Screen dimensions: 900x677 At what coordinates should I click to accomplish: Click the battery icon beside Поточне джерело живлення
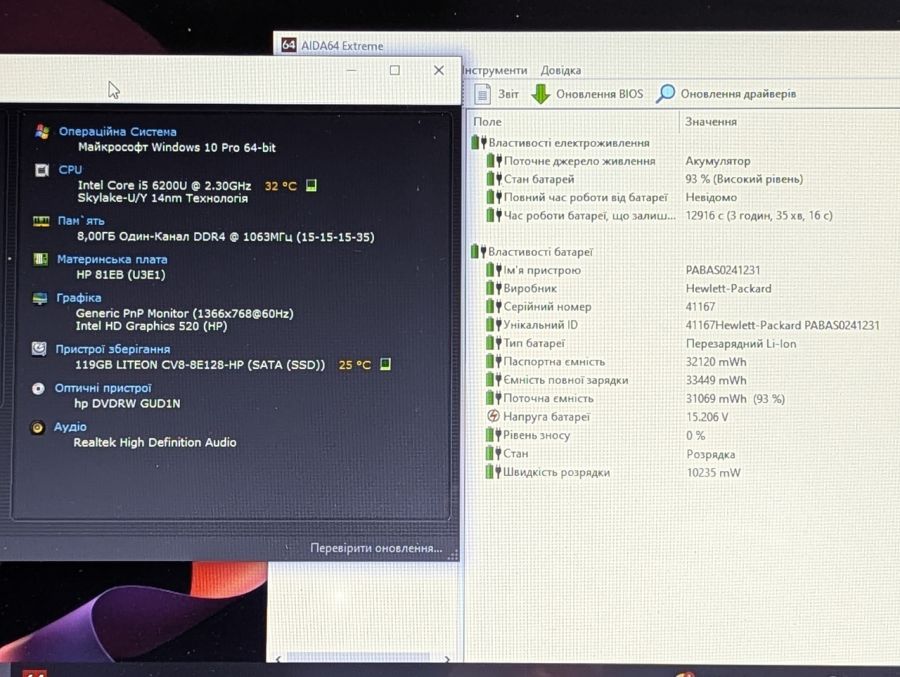pos(494,161)
